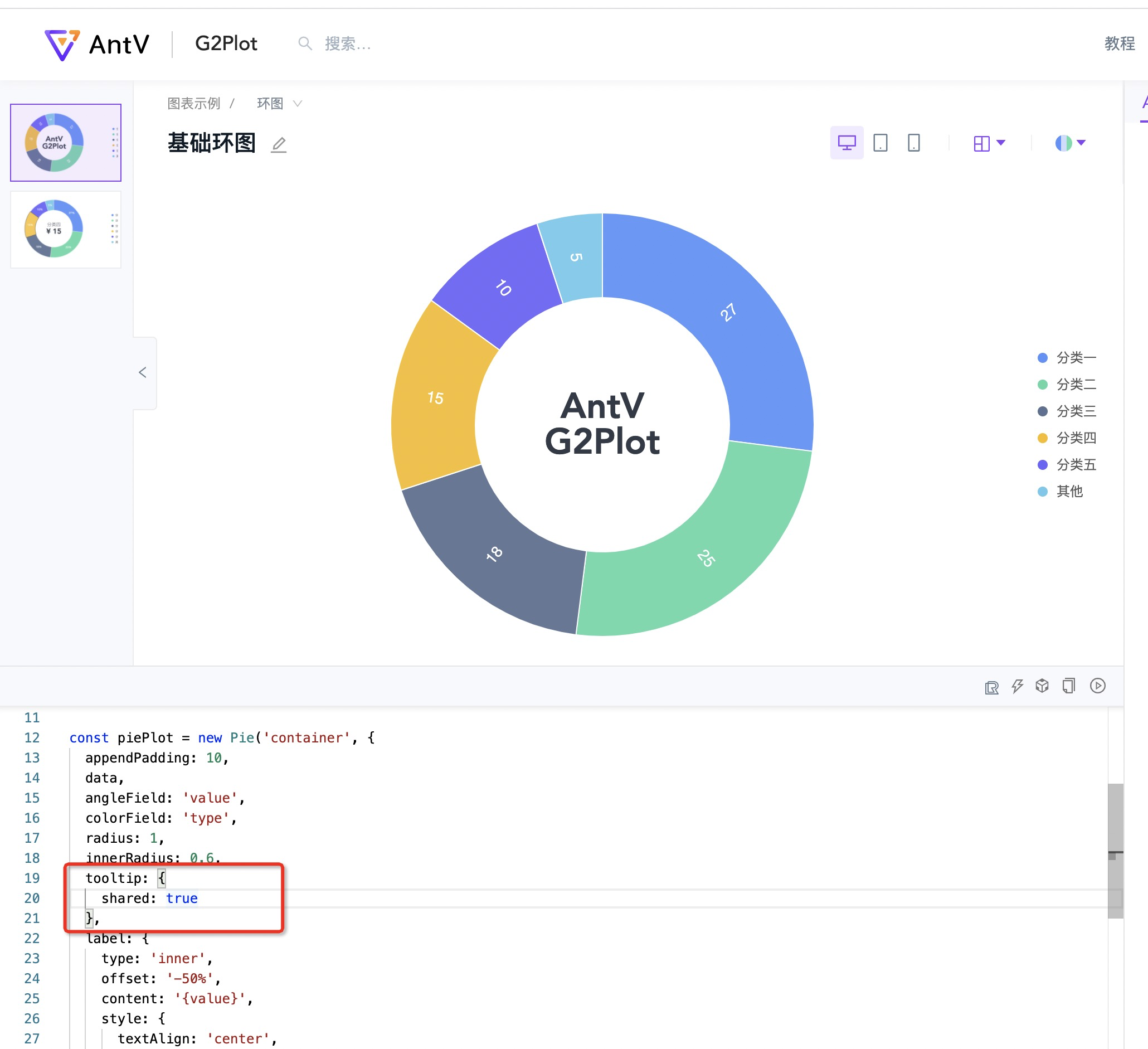Open the layout options dropdown
The width and height of the screenshot is (1148, 1049).
click(989, 143)
